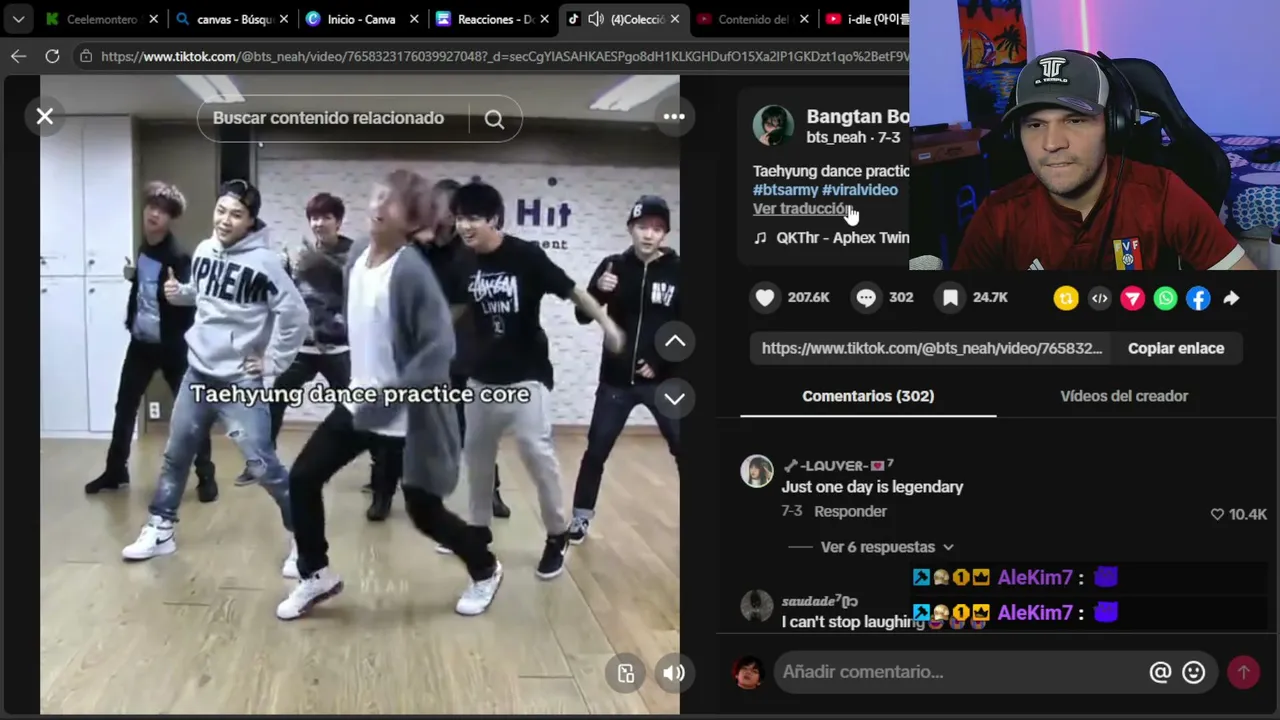This screenshot has width=1280, height=720.
Task: Close the canvas - Búsqu tab
Action: [283, 19]
